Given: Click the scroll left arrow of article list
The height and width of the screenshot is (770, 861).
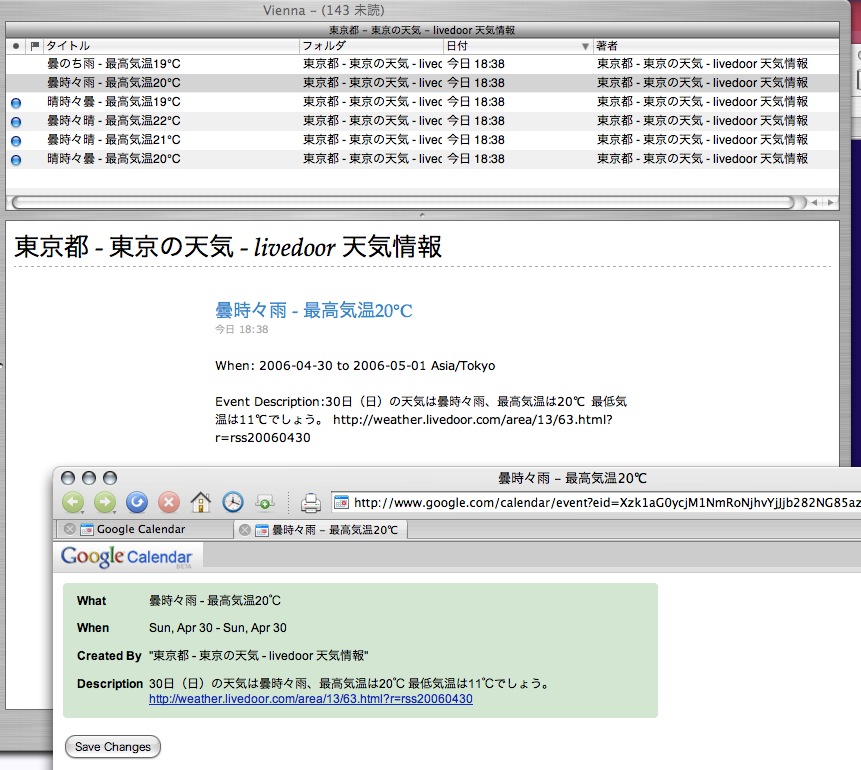Looking at the screenshot, I should pyautogui.click(x=814, y=202).
